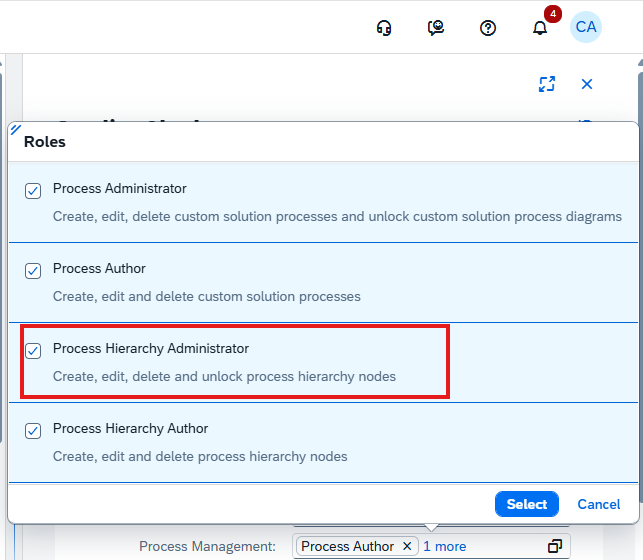Close the side panel with X icon
This screenshot has width=643, height=560.
pyautogui.click(x=587, y=84)
